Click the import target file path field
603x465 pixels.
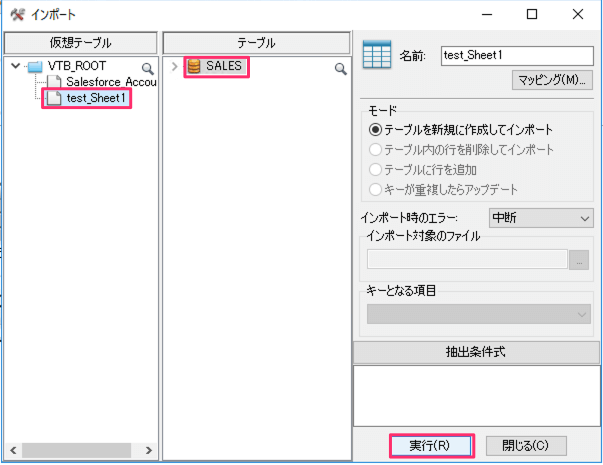pos(467,259)
